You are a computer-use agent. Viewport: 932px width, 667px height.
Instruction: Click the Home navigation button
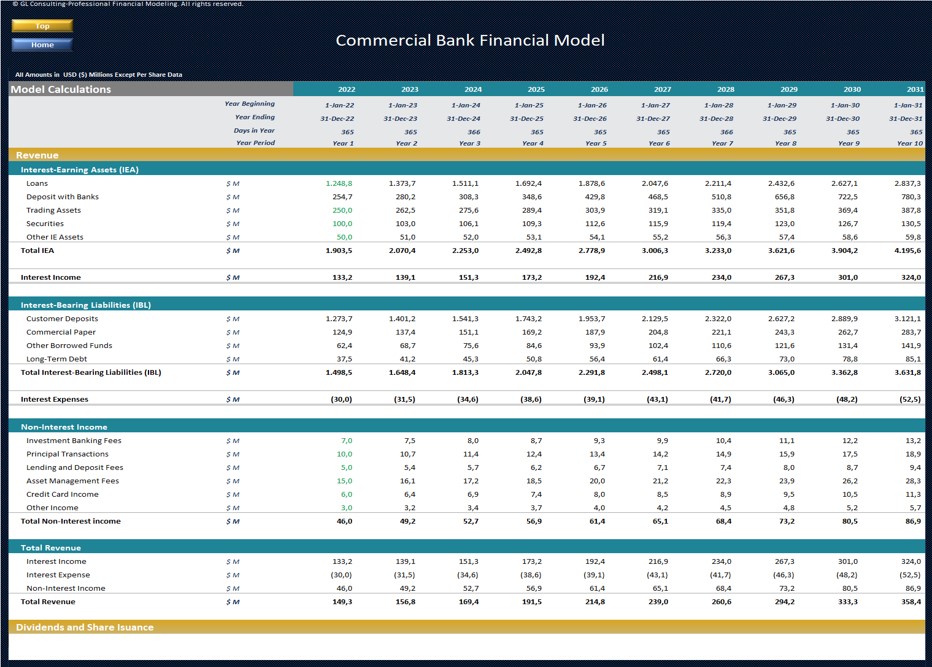point(41,46)
